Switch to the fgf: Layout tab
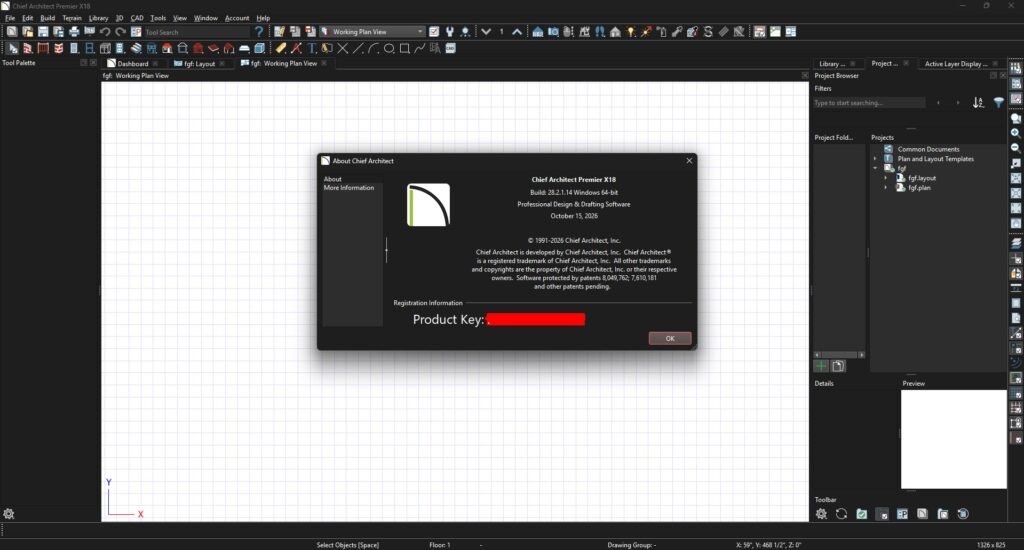 (x=199, y=63)
